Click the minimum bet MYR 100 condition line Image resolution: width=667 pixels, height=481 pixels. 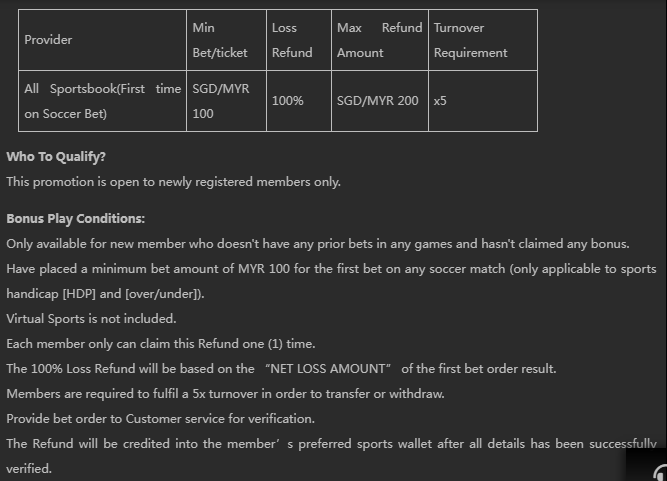(x=330, y=269)
